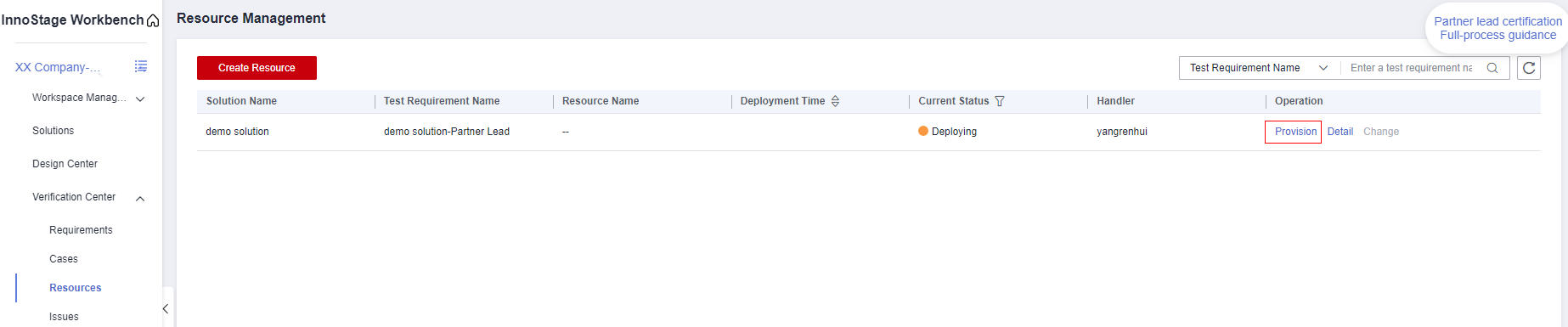Open the Detail link for demo solution
This screenshot has height=327, width=1568.
pos(1340,132)
